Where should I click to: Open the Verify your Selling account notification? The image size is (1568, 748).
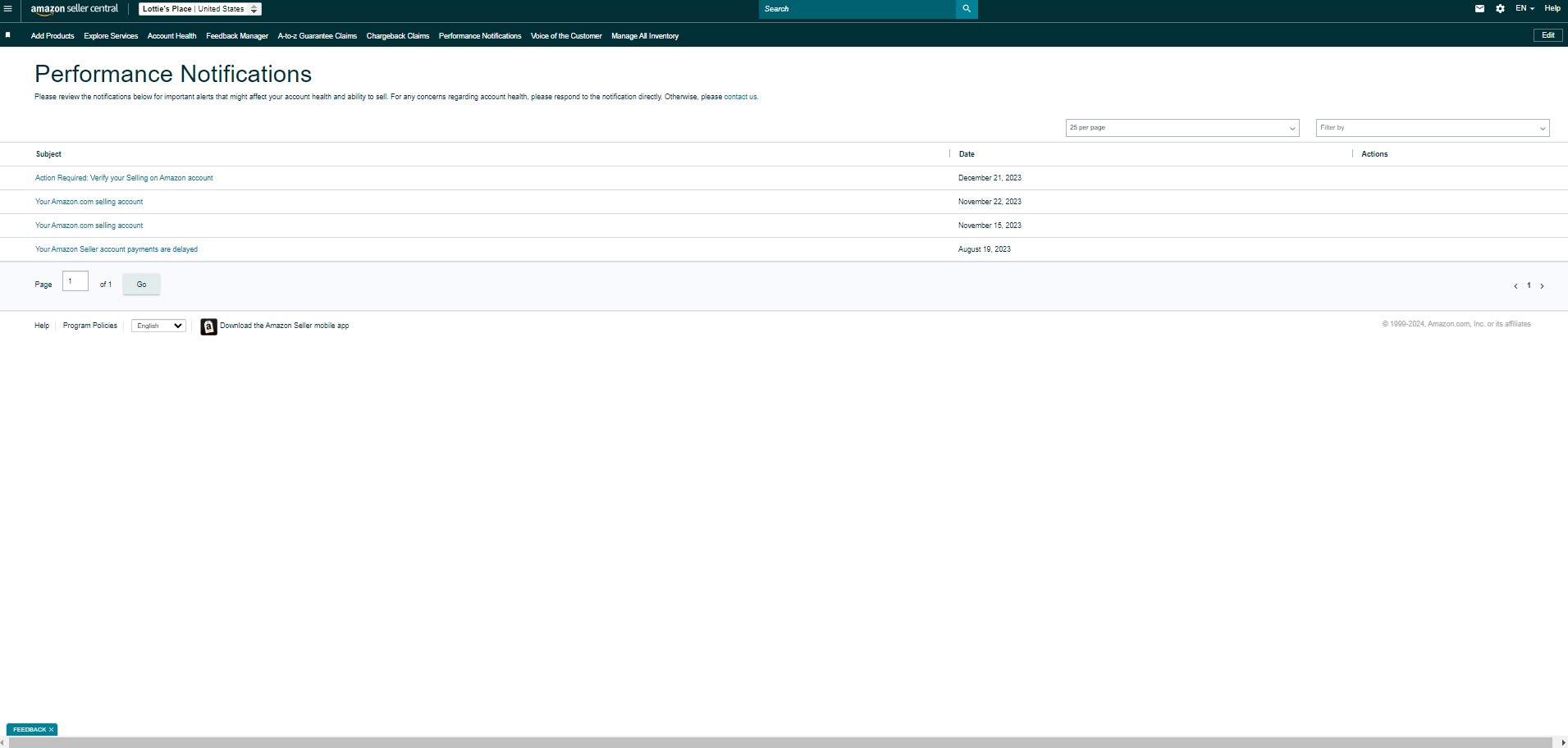(124, 178)
